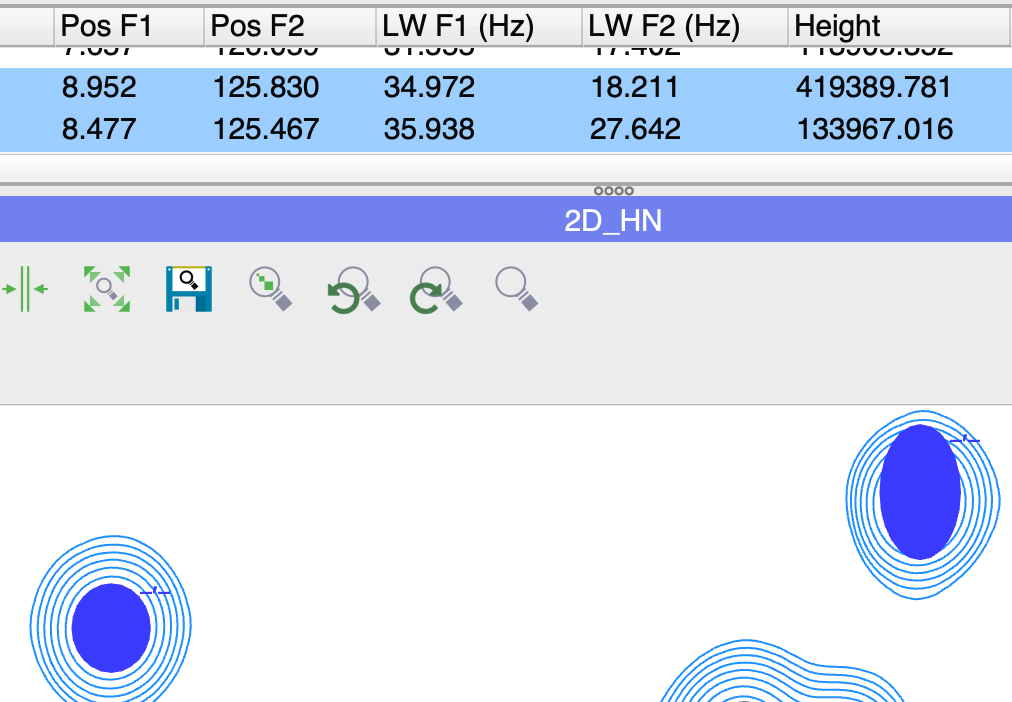Select cell value 125.830 in Pos F2
The width and height of the screenshot is (1012, 702).
pyautogui.click(x=266, y=87)
